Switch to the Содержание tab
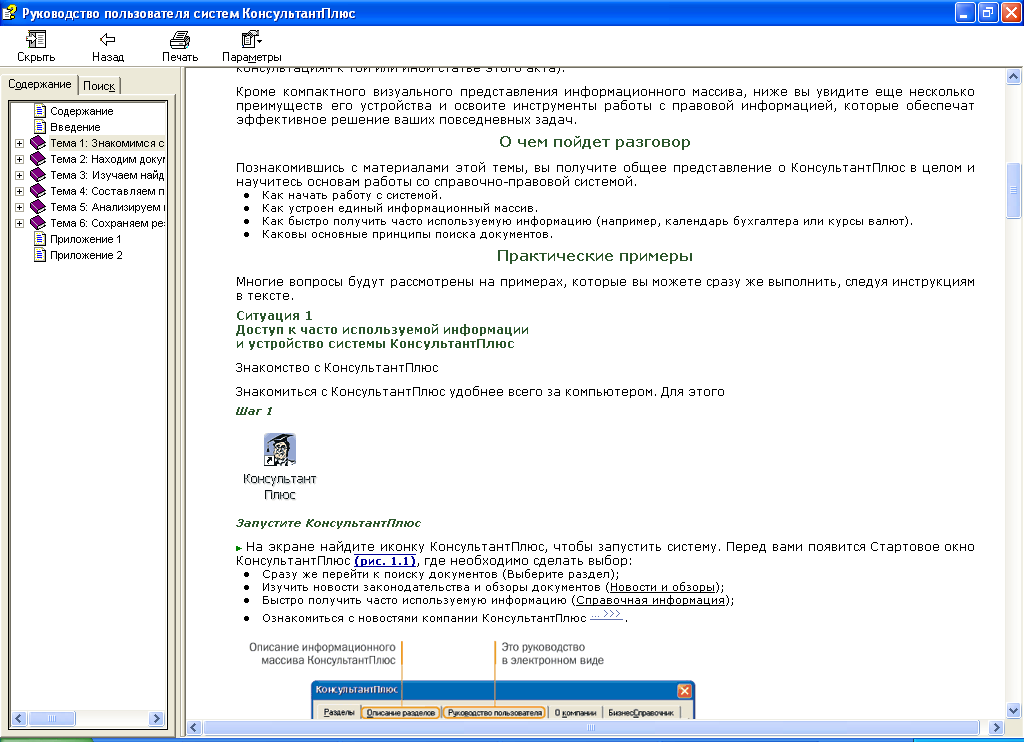Viewport: 1024px width, 742px height. 39,84
